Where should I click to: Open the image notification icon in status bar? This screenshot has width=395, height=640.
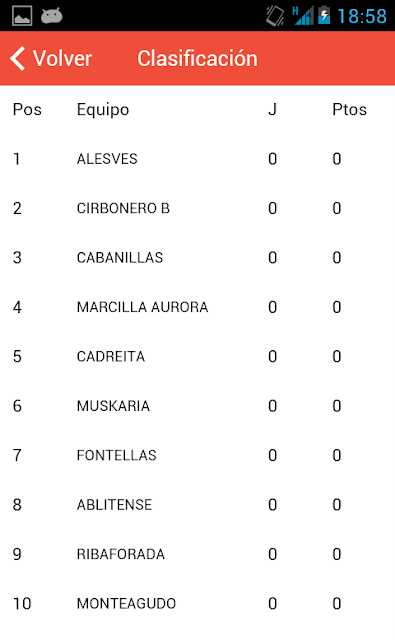click(22, 16)
